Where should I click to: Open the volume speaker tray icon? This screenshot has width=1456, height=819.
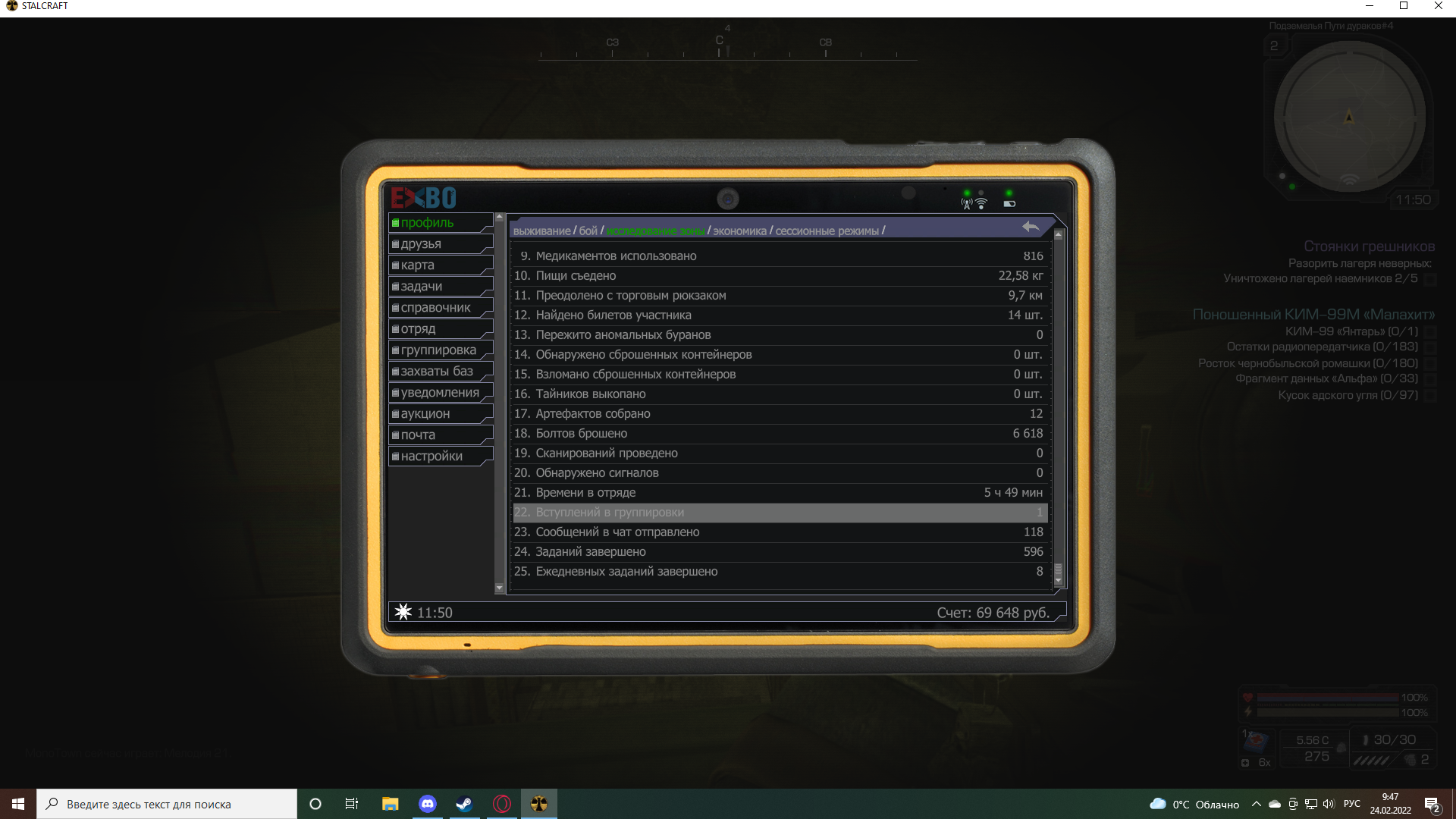(x=1329, y=804)
